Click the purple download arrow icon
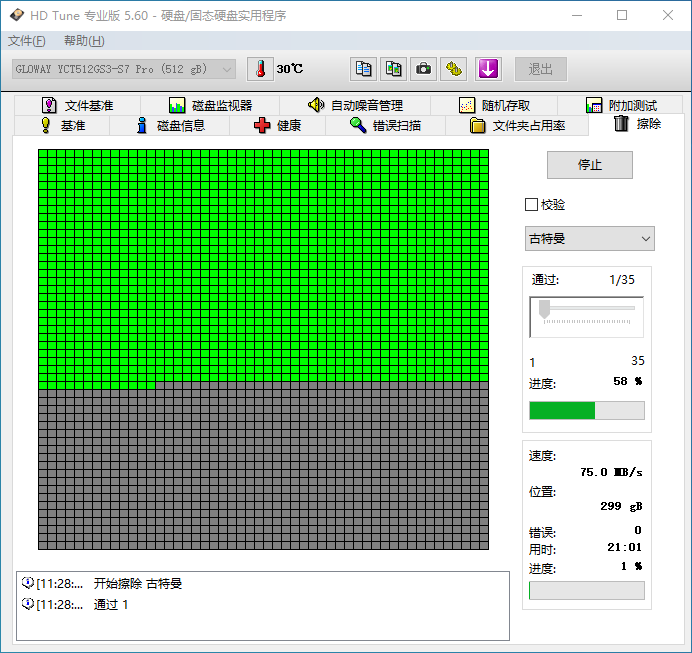The image size is (692, 653). click(488, 69)
